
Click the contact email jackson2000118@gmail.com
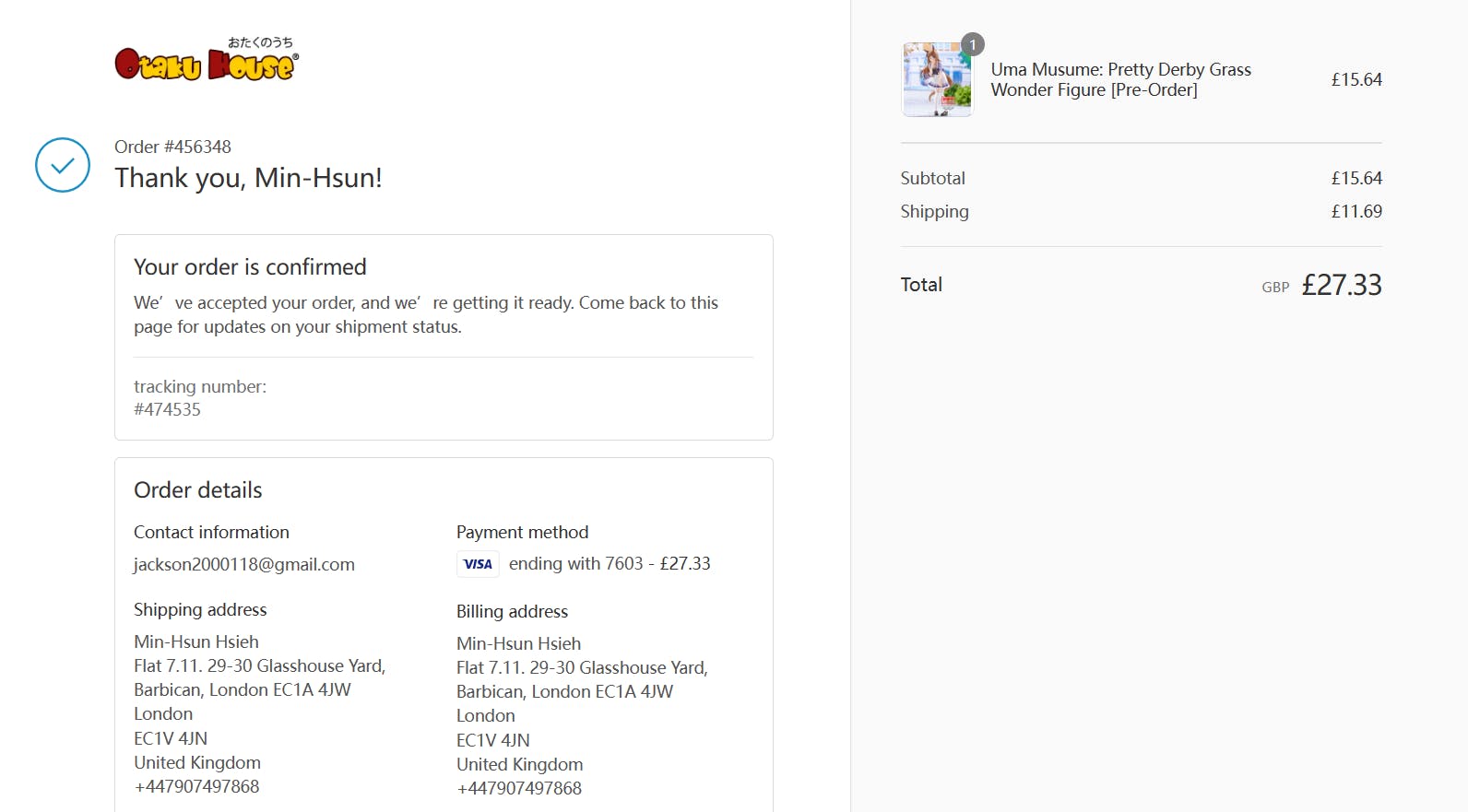point(244,564)
